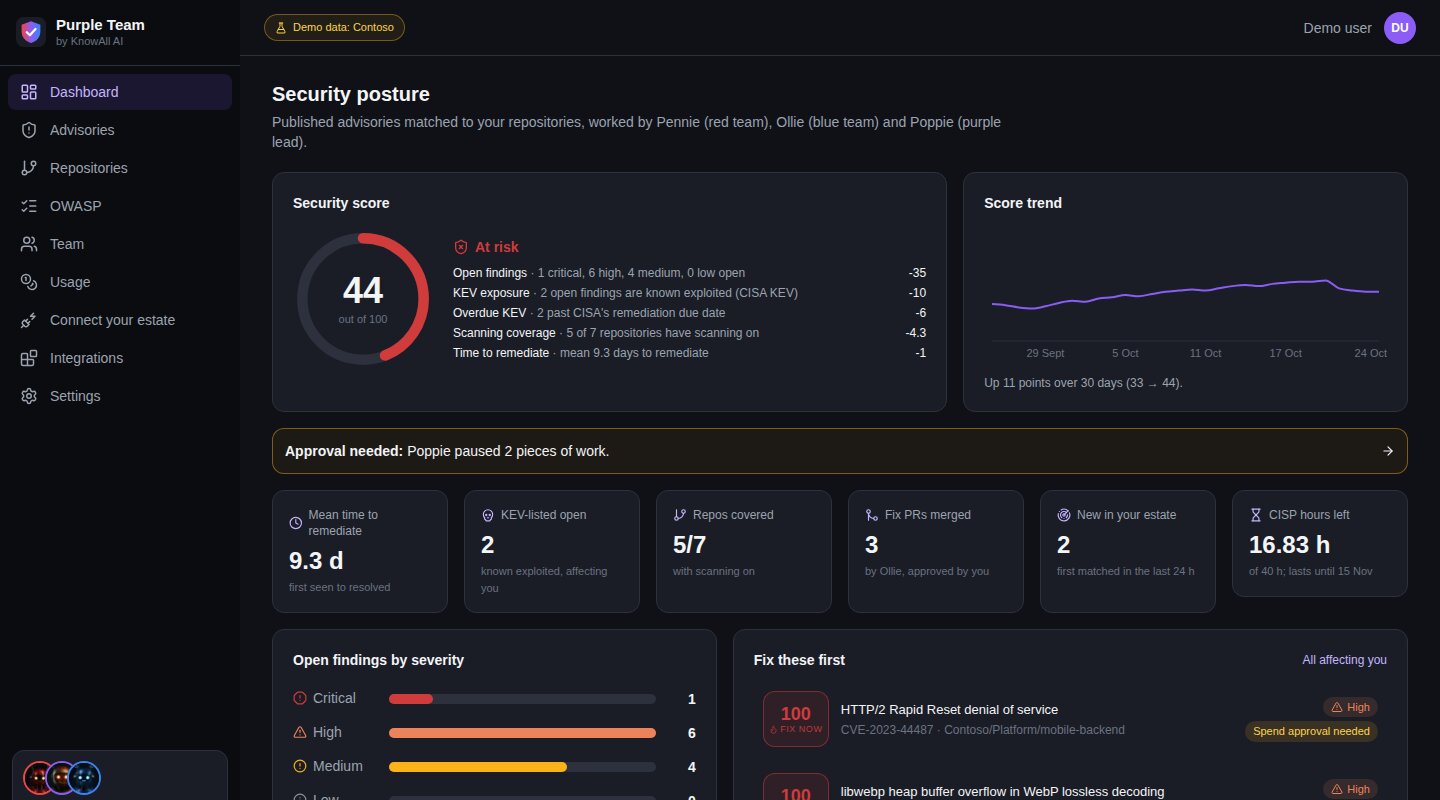
Task: Click the High severity triangle icon
Action: tap(300, 732)
